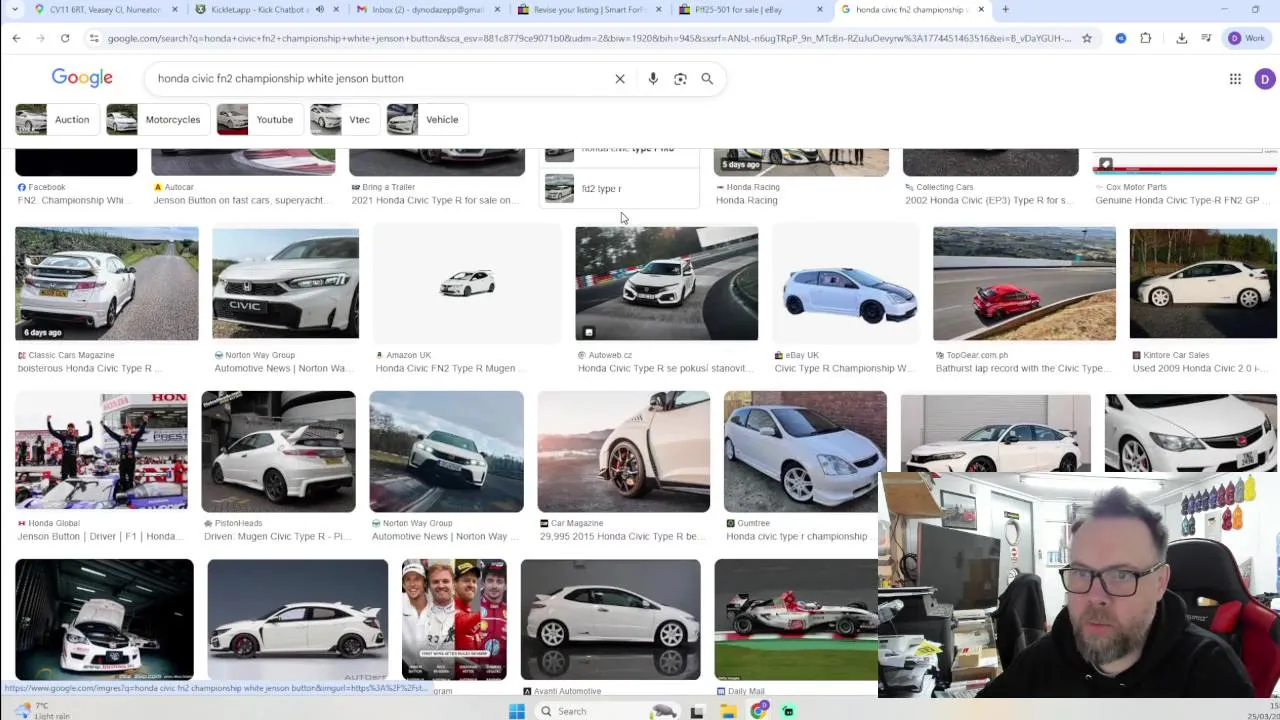Open Car Magazine 2015 Civic image
Viewport: 1280px width, 720px height.
point(624,451)
